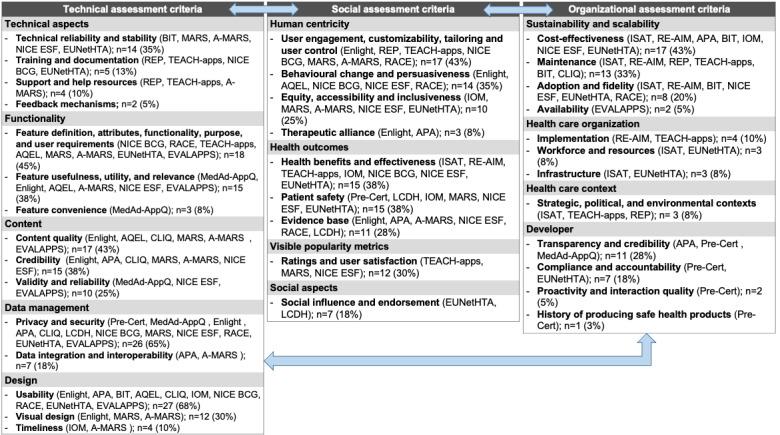780x435 pixels.
Task: Click 'n=26 (65%)' value under Privacy
Action: click(x=145, y=343)
